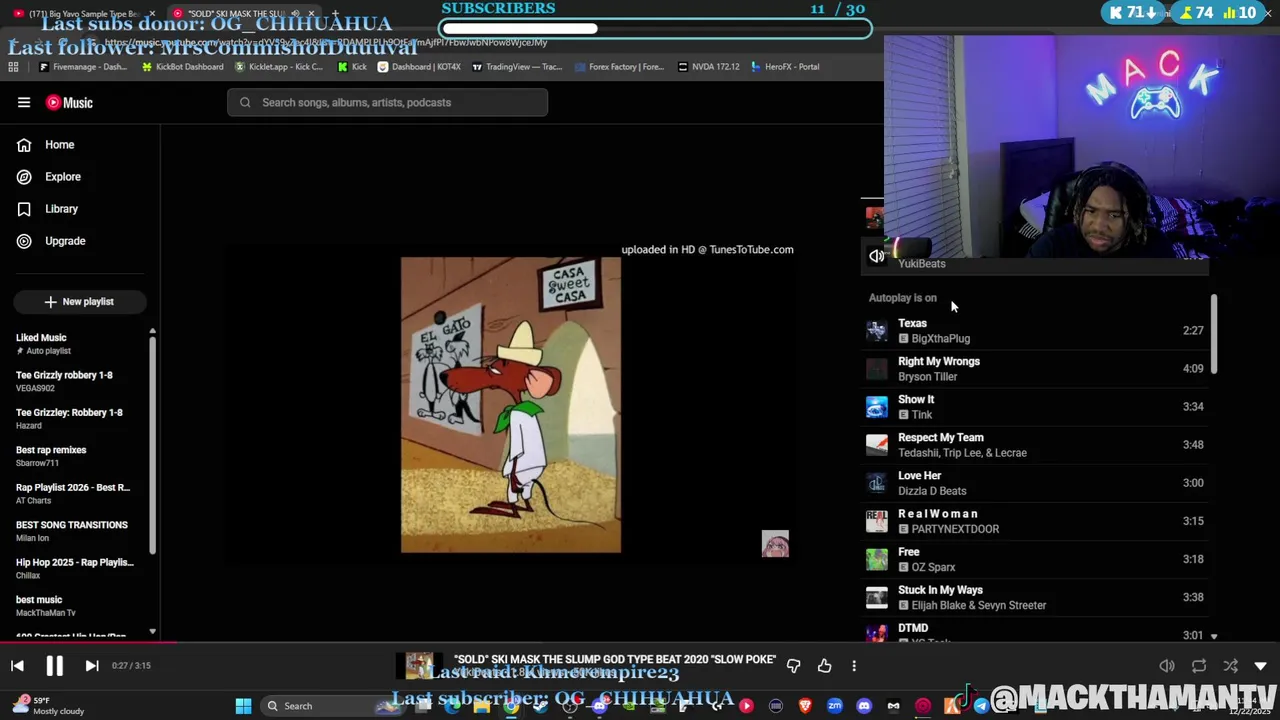Toggle repeat mode

[1199, 666]
